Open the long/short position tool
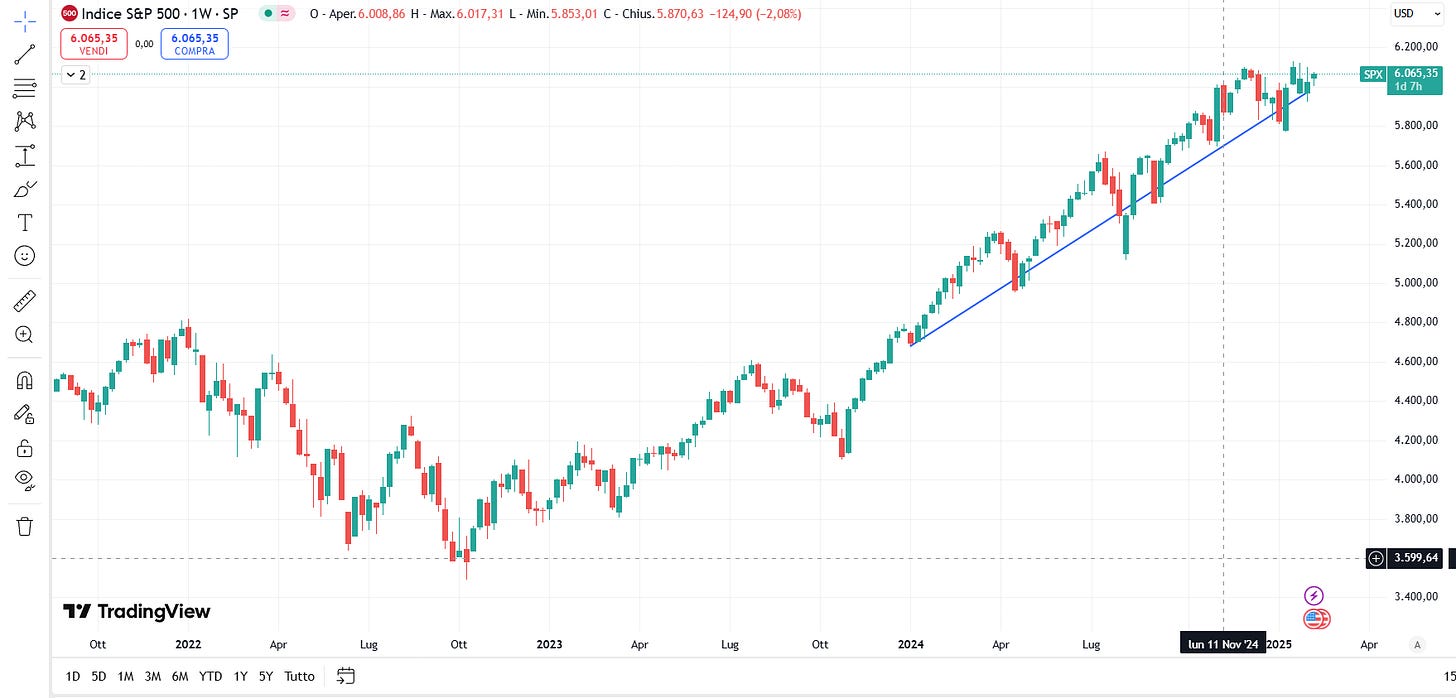Image resolution: width=1456 pixels, height=698 pixels. click(24, 156)
